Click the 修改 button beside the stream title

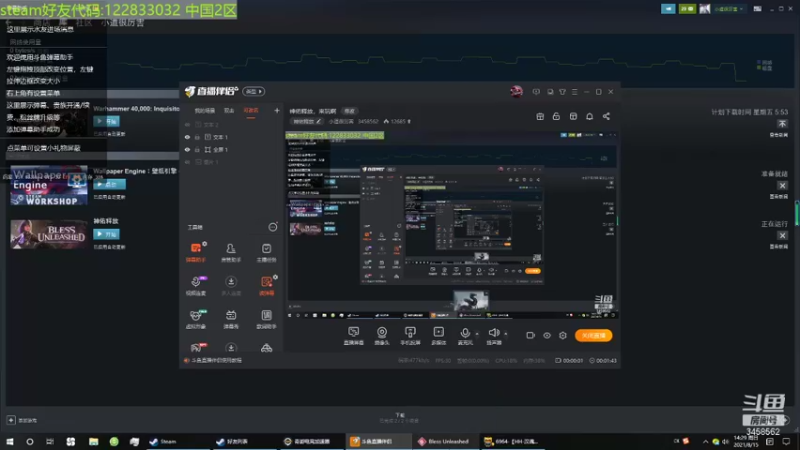tap(349, 111)
